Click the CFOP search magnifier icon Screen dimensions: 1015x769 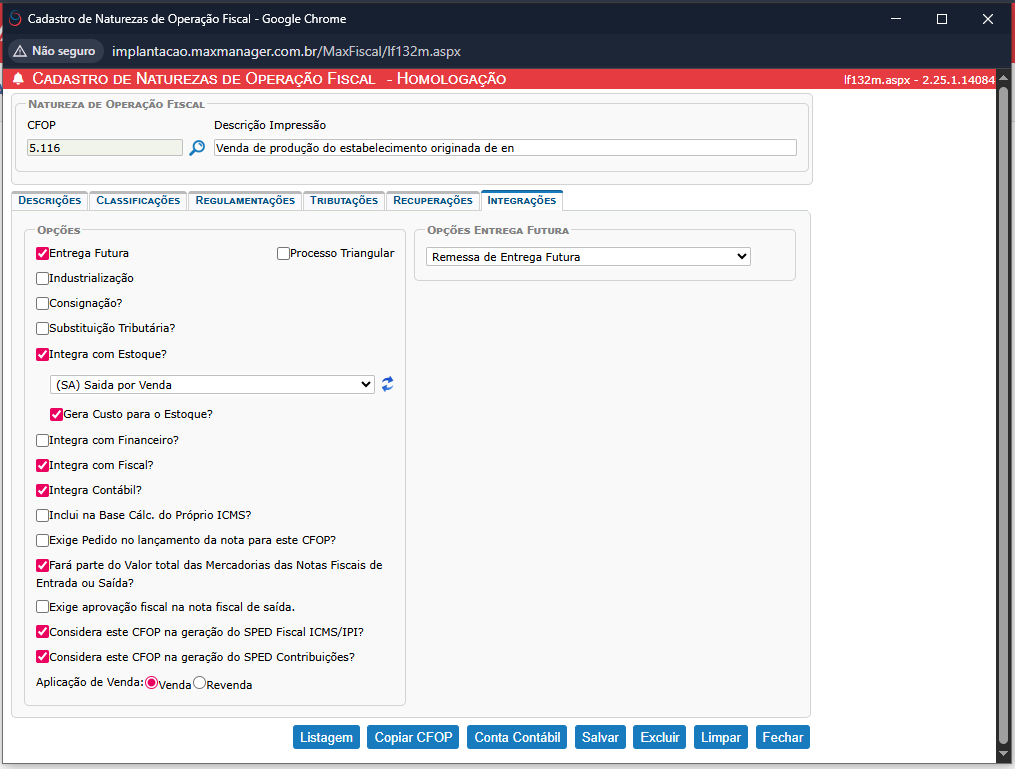(x=197, y=148)
